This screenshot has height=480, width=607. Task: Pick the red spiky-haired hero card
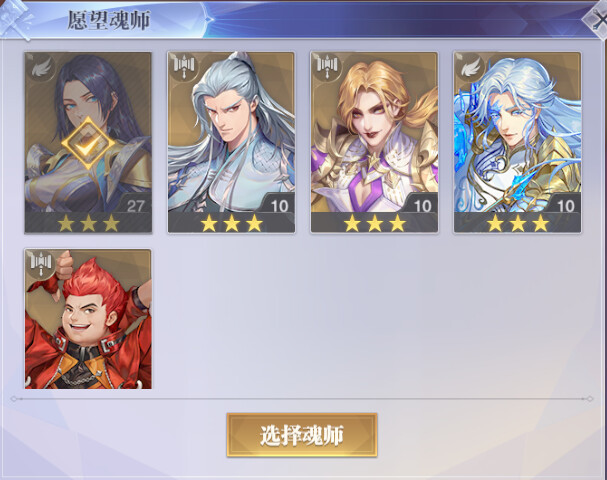pos(88,319)
